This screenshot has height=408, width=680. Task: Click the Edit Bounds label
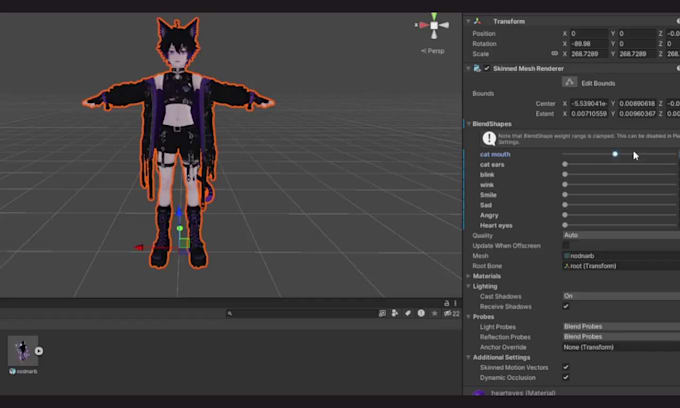pyautogui.click(x=598, y=83)
